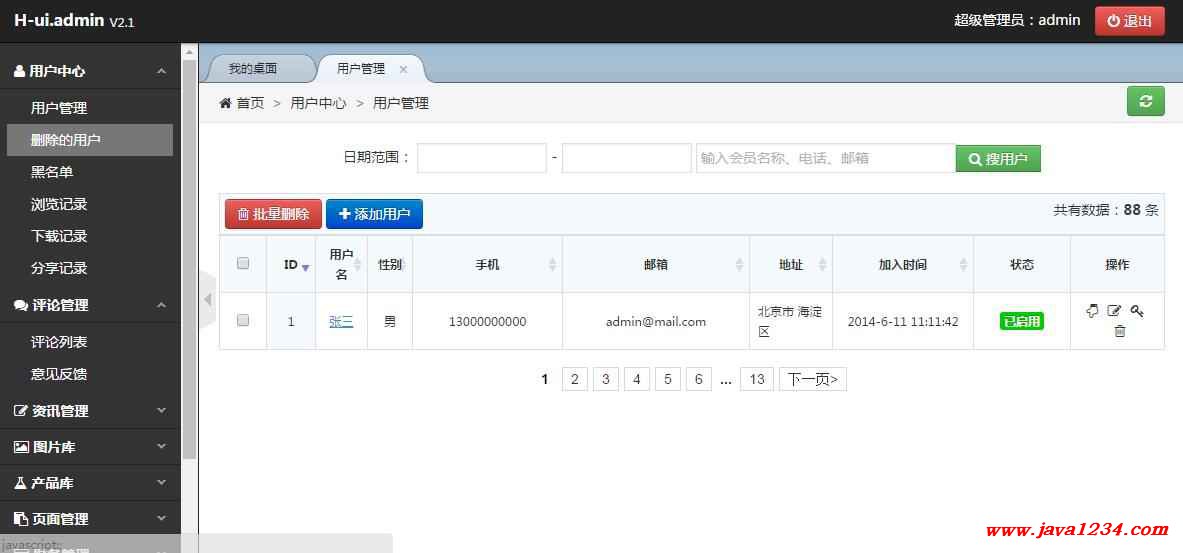The image size is (1183, 553).
Task: Check the select-all checkbox in table header
Action: pos(243,263)
